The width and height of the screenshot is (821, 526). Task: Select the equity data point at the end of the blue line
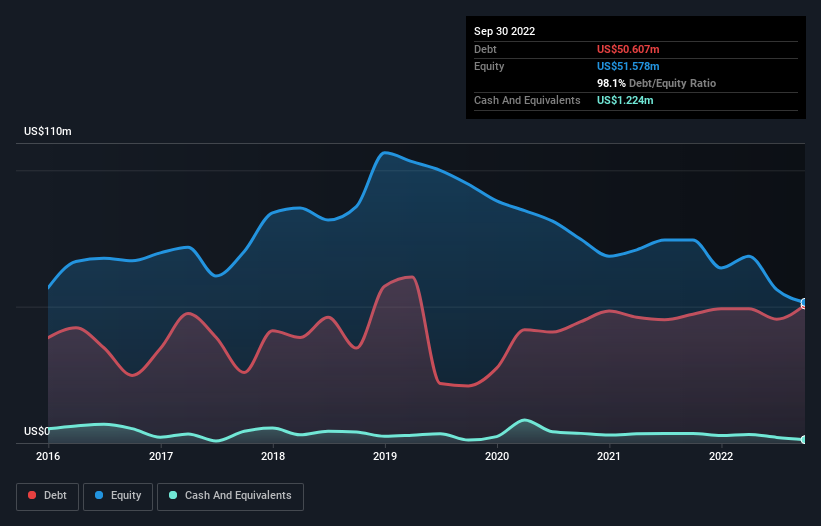click(805, 302)
